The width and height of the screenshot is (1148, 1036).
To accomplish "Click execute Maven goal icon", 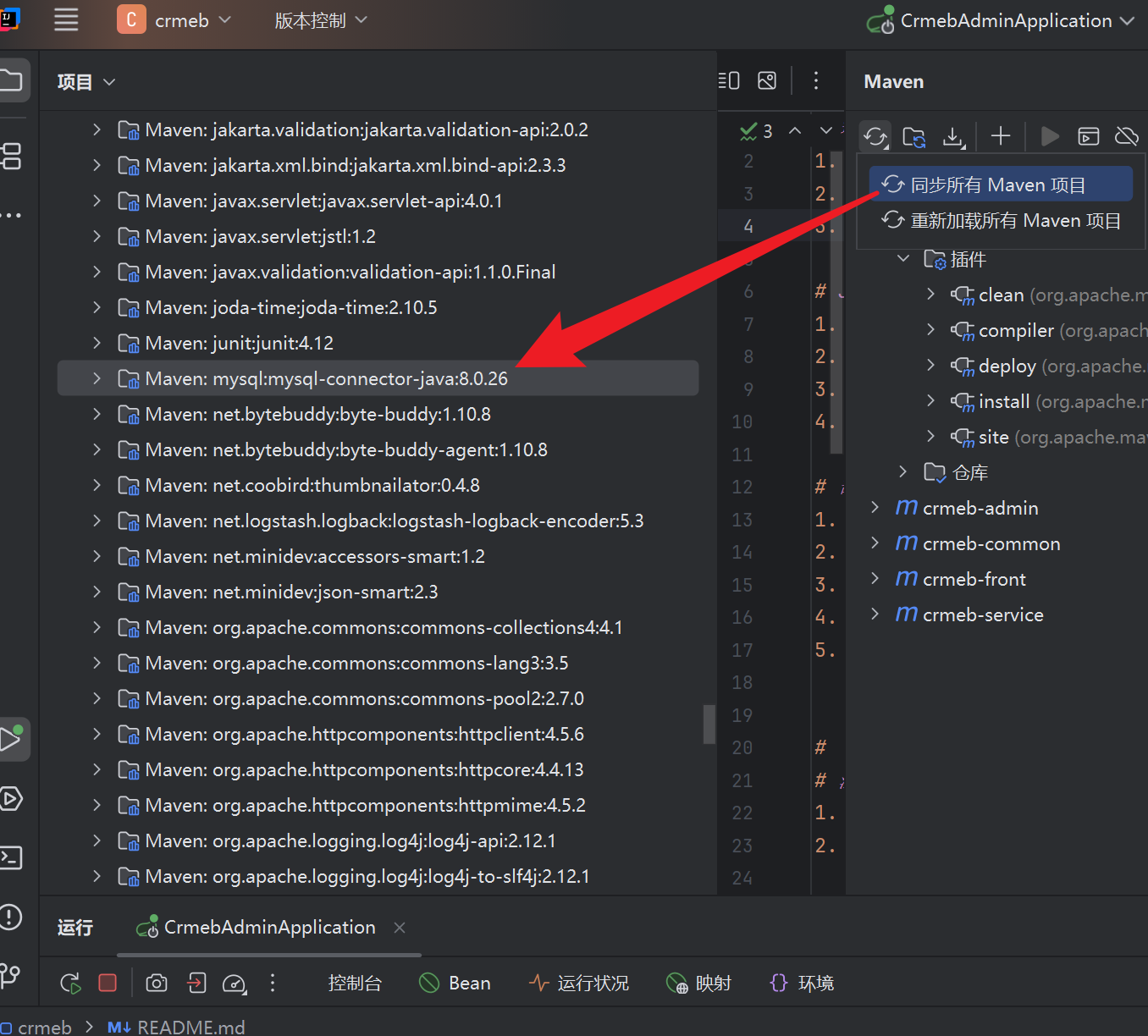I will pyautogui.click(x=1089, y=136).
